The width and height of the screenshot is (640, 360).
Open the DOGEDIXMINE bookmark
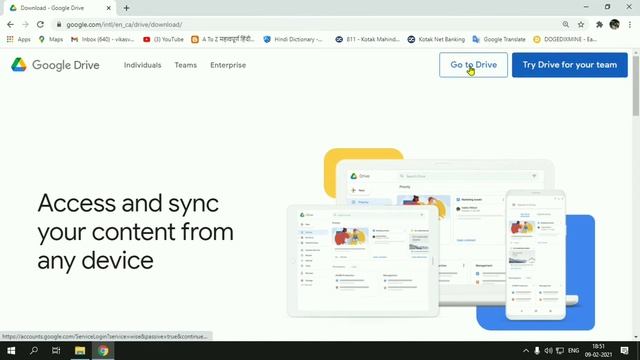(x=565, y=39)
